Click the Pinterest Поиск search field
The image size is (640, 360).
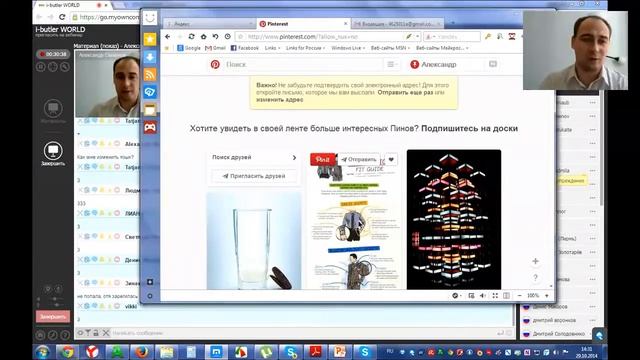pos(303,64)
